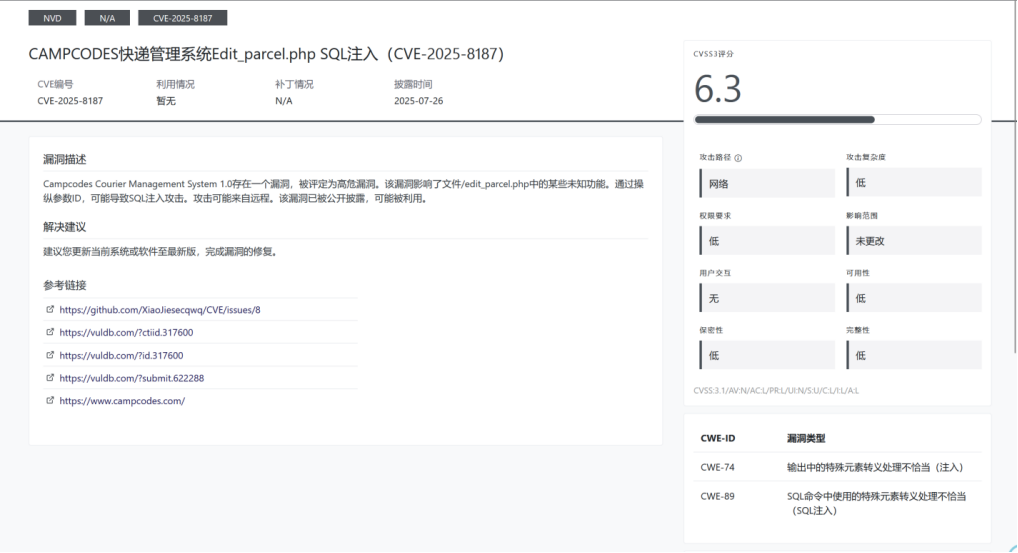Click the 解决建议 heading
Viewport: 1018px width, 553px height.
coord(65,227)
